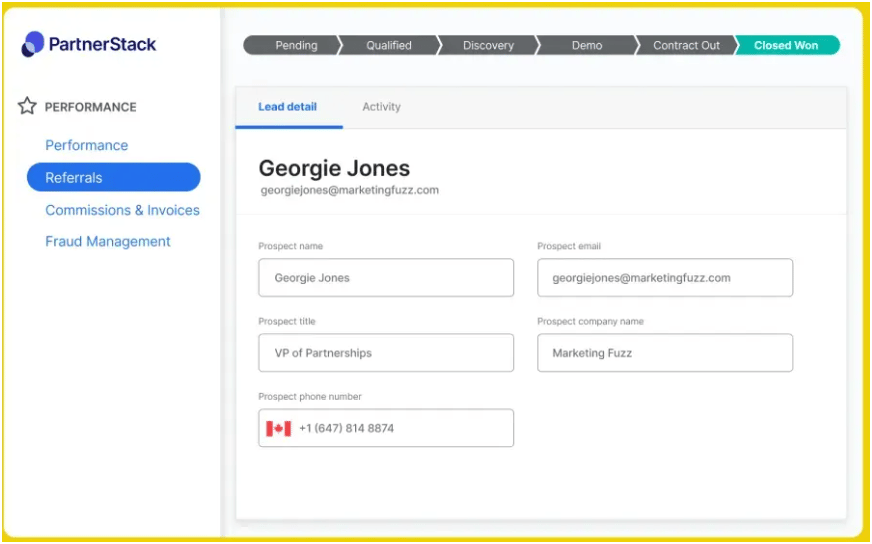Click the Prospect name input field
The image size is (872, 544).
point(386,278)
